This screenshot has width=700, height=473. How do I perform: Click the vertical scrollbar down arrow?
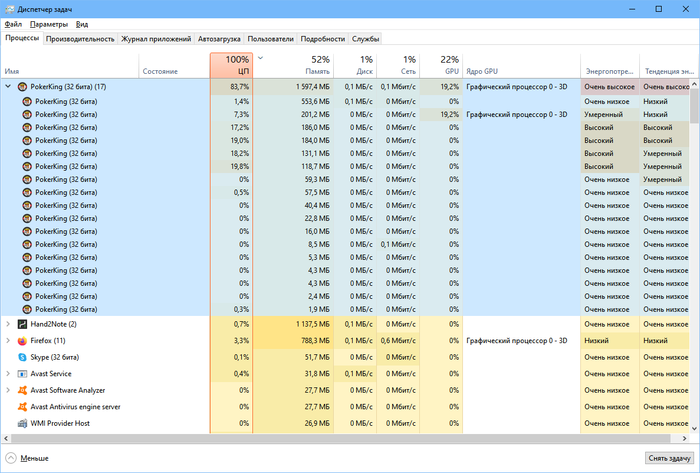694,429
